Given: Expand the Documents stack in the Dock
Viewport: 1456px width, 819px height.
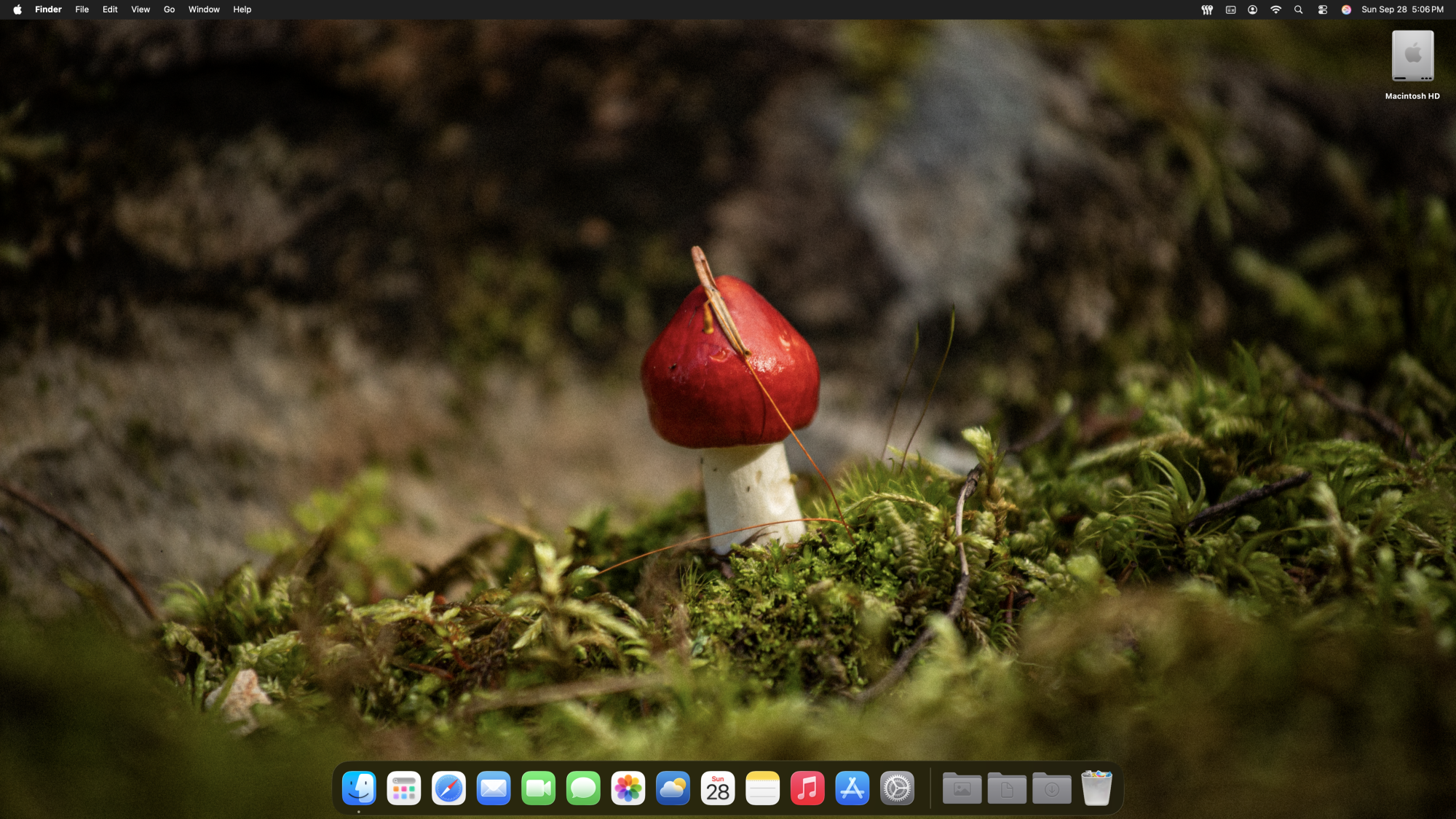Looking at the screenshot, I should point(1007,788).
